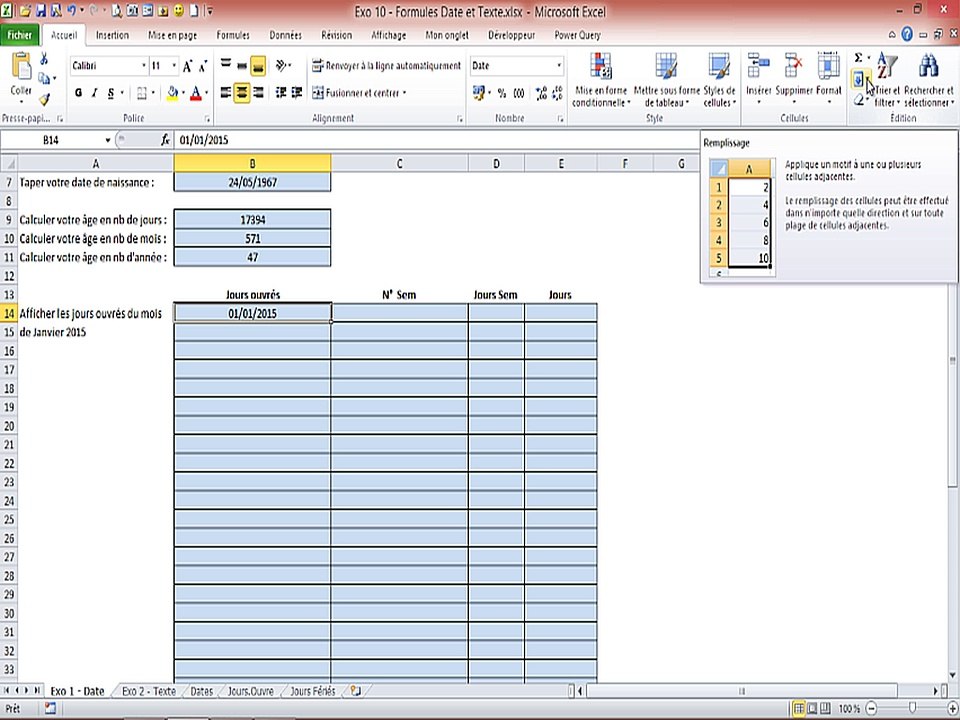The image size is (960, 720).
Task: Click the increase decimal icon
Action: point(541,93)
